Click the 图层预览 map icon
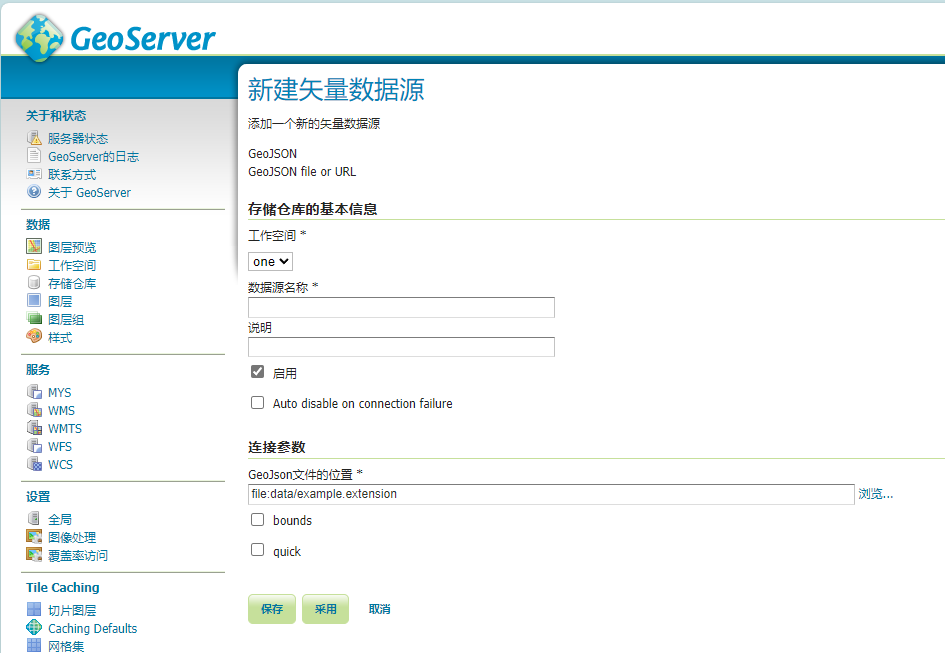This screenshot has width=945, height=653. [x=34, y=246]
